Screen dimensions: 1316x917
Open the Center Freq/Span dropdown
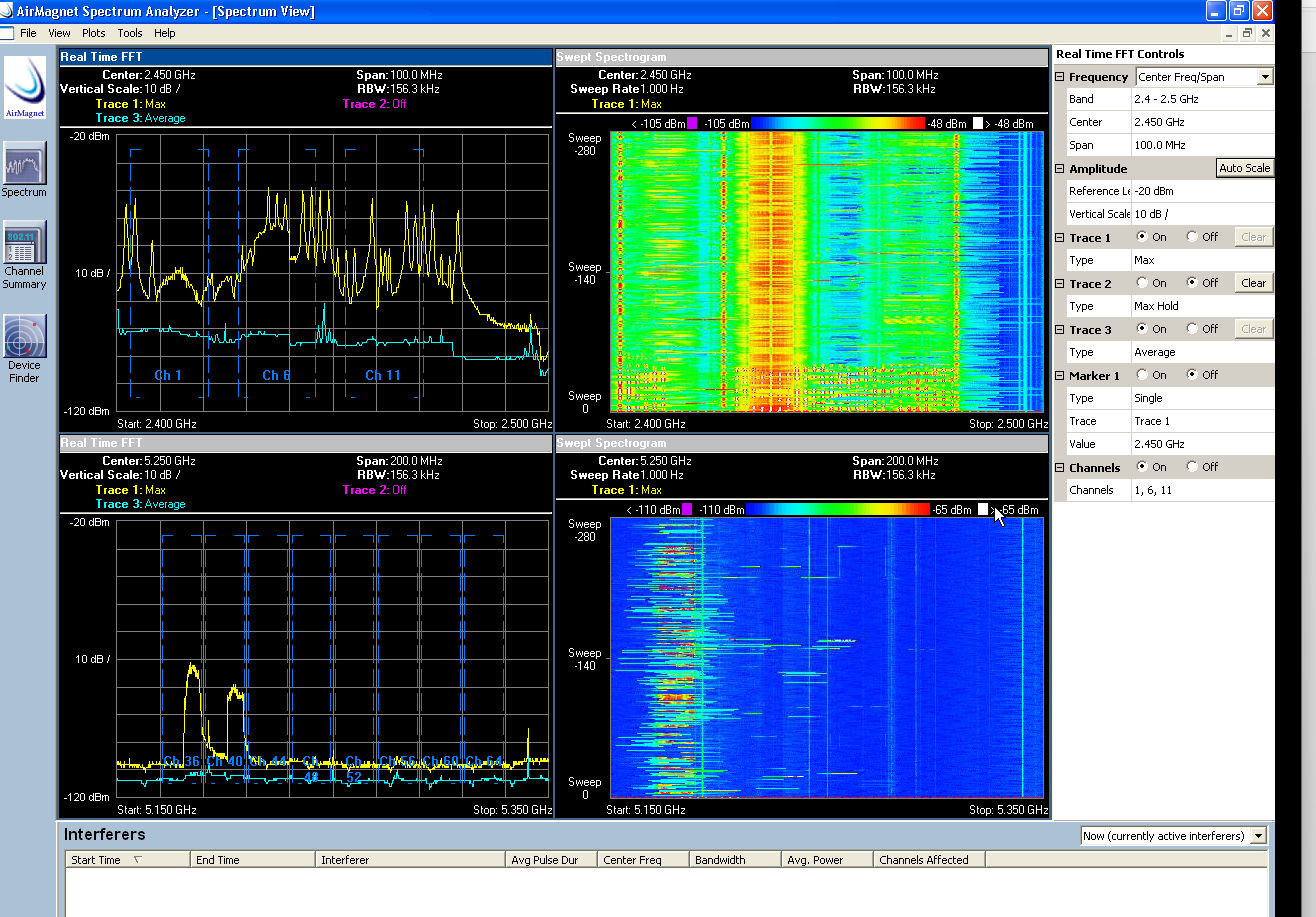pos(1264,77)
